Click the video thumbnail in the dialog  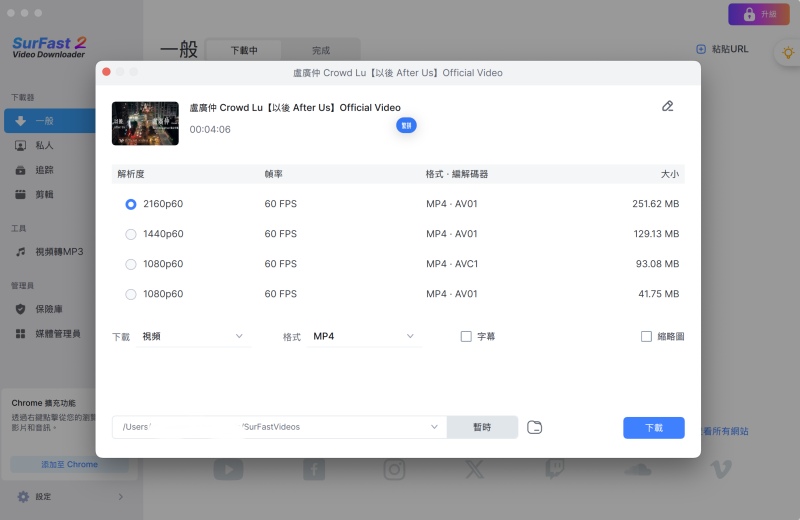tap(145, 123)
